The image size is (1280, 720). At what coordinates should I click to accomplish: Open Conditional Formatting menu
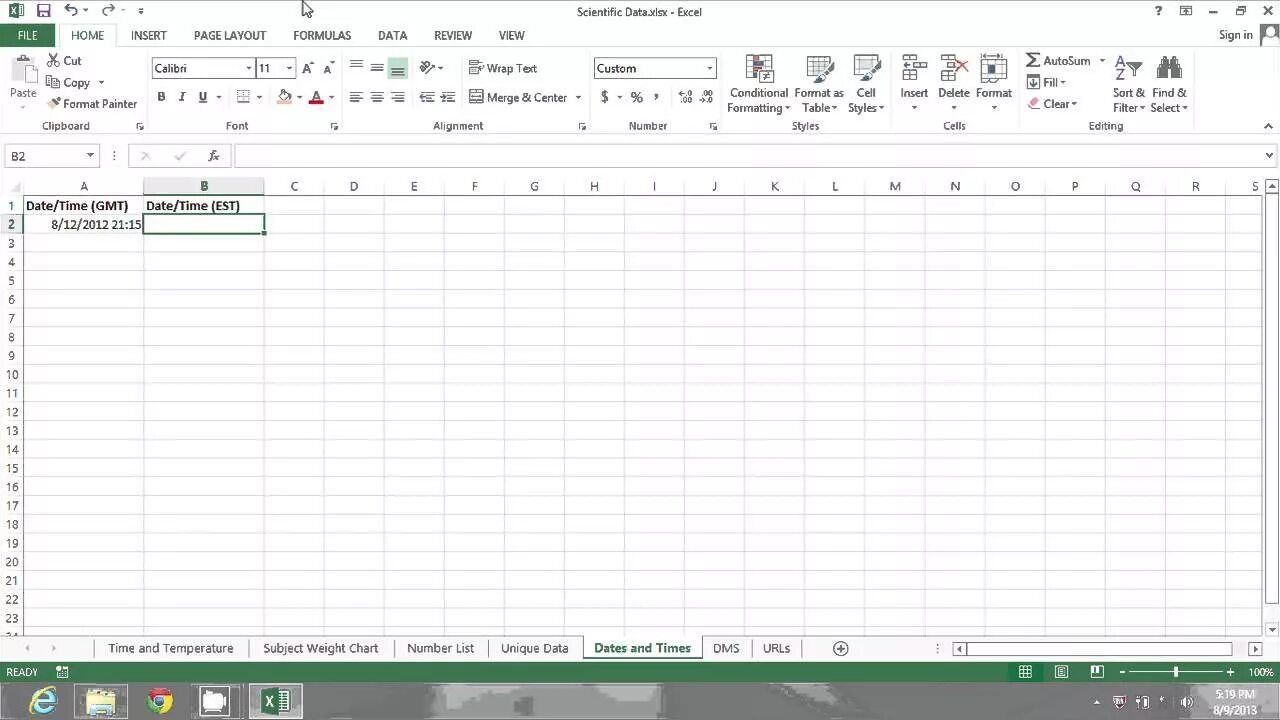click(x=759, y=84)
